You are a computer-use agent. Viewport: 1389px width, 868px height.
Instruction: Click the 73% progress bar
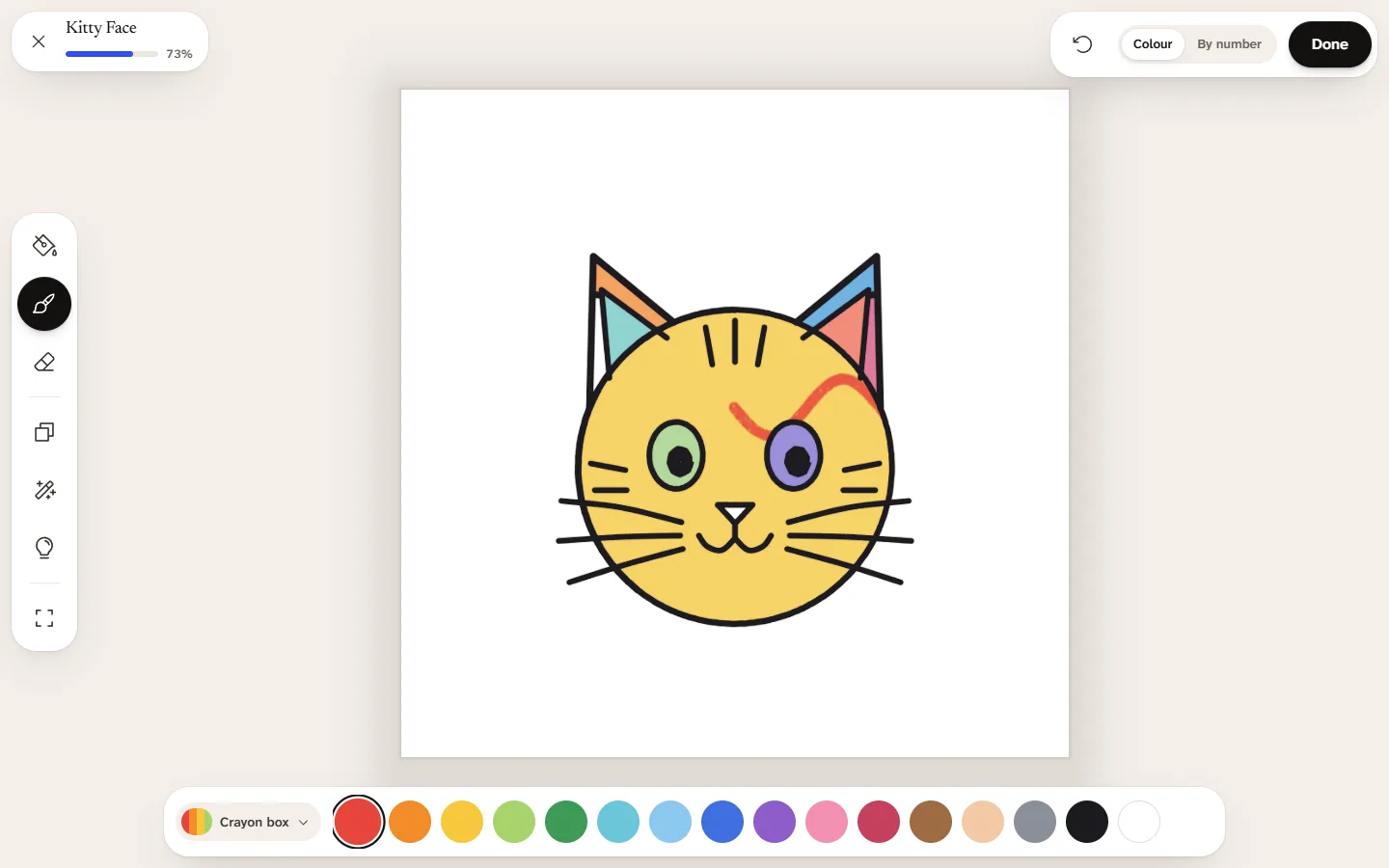pos(112,54)
